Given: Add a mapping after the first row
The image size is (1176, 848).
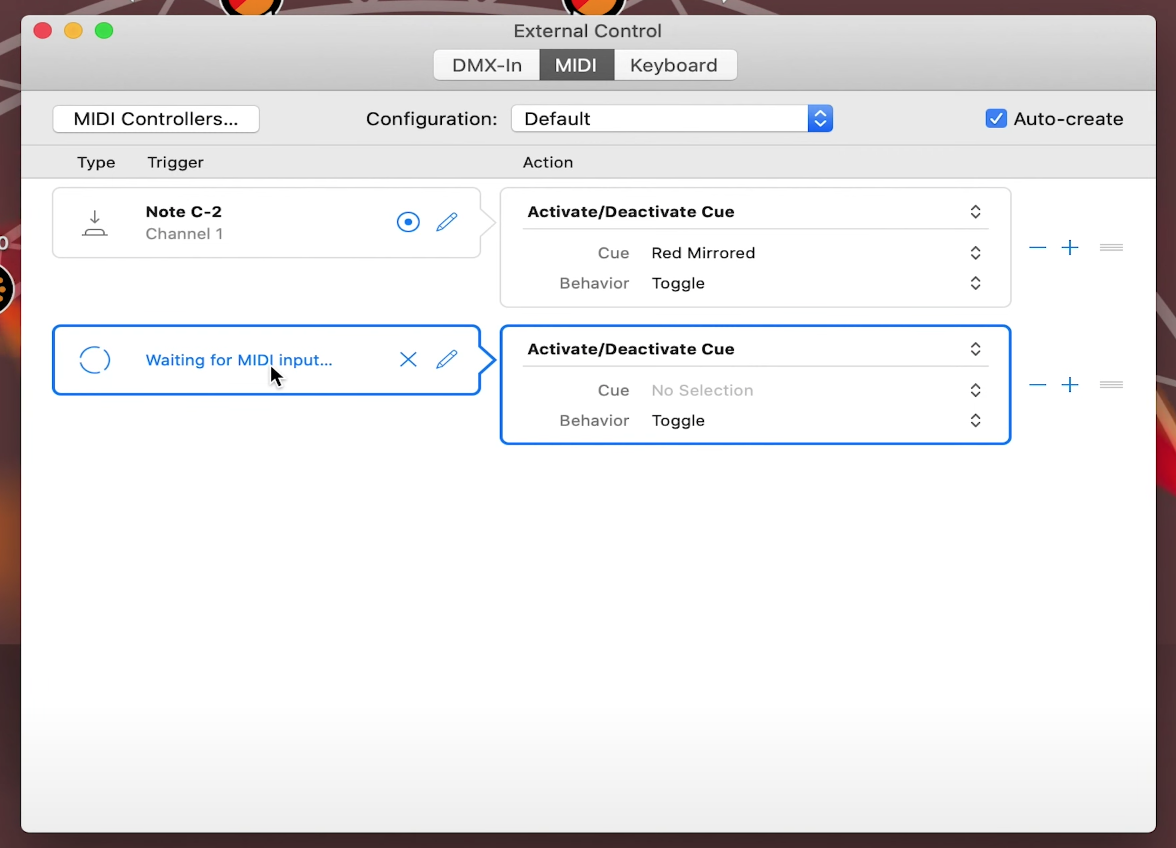Looking at the screenshot, I should pyautogui.click(x=1070, y=248).
